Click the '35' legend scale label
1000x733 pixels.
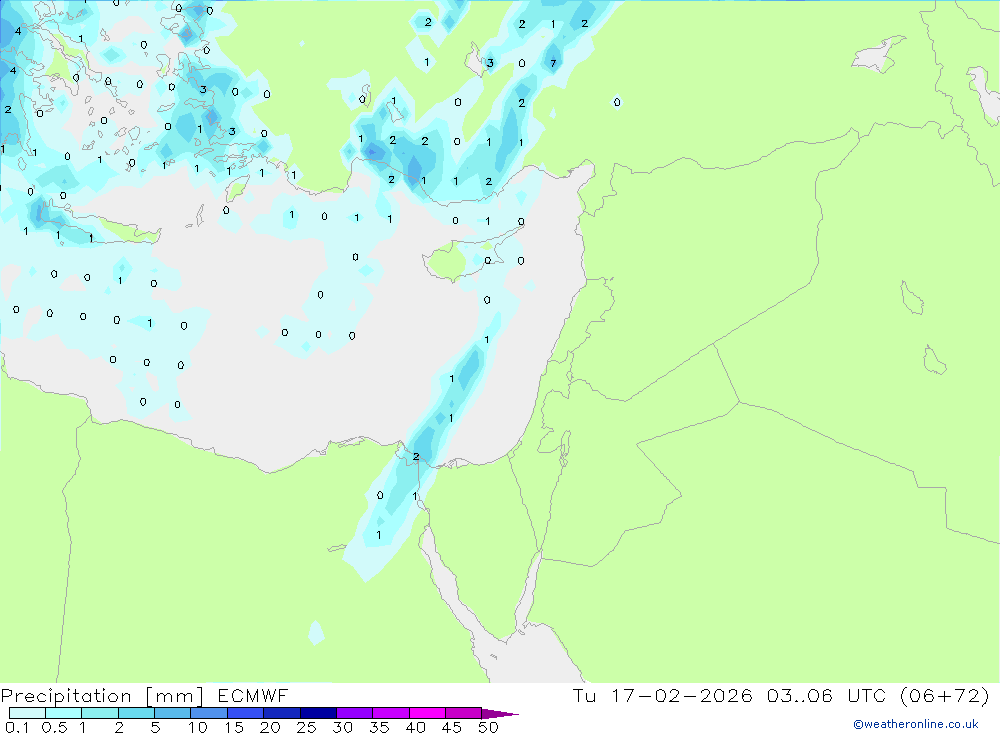[379, 727]
